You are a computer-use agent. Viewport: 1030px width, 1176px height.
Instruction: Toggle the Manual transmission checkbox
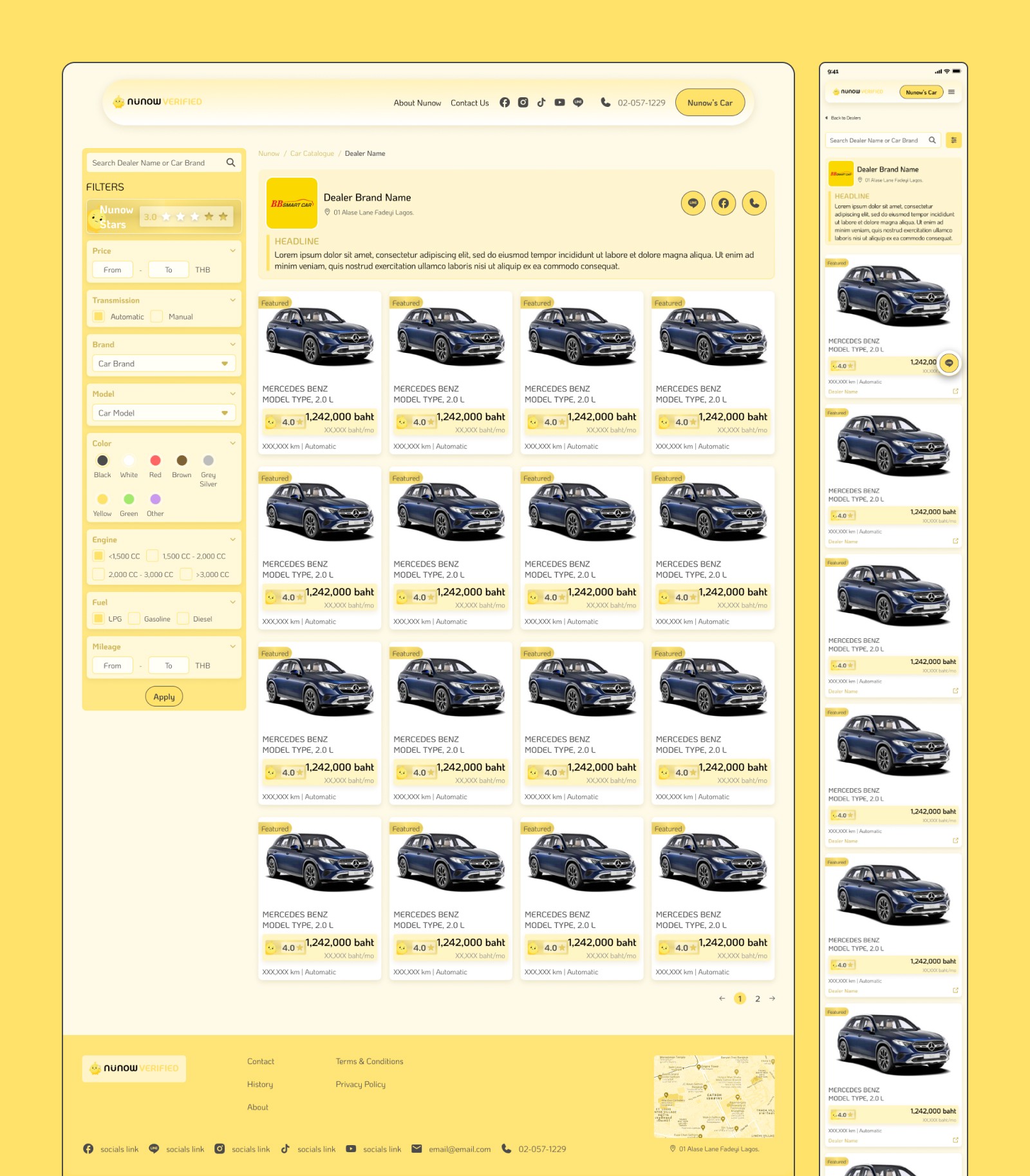click(156, 316)
